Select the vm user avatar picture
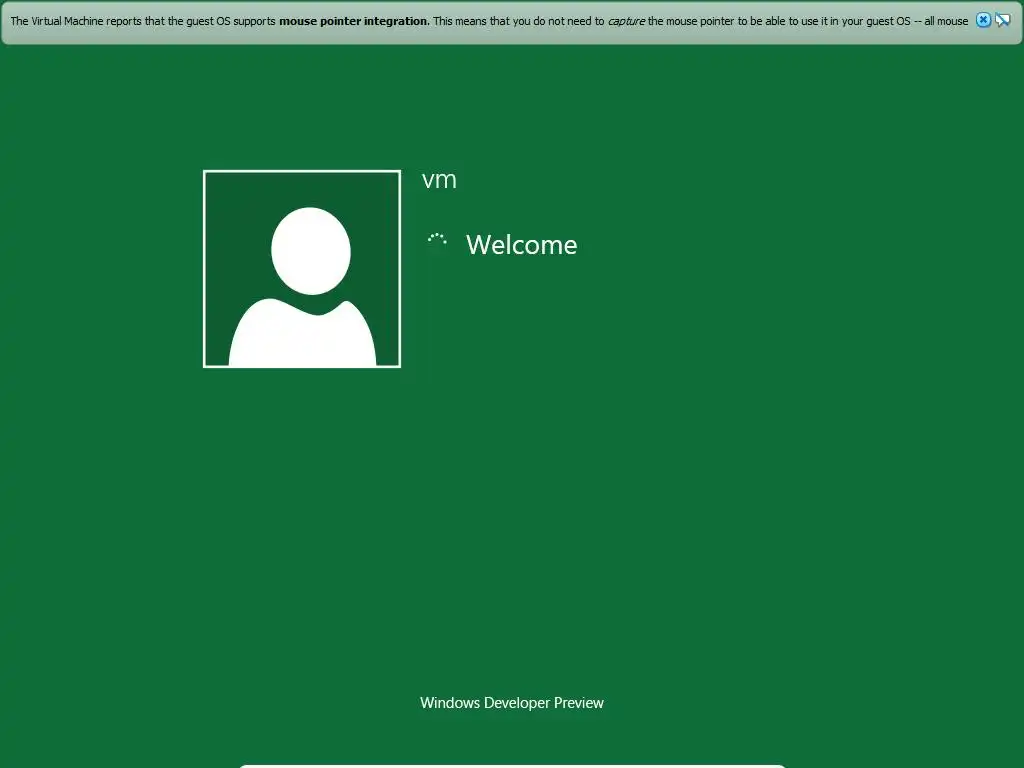 [302, 269]
